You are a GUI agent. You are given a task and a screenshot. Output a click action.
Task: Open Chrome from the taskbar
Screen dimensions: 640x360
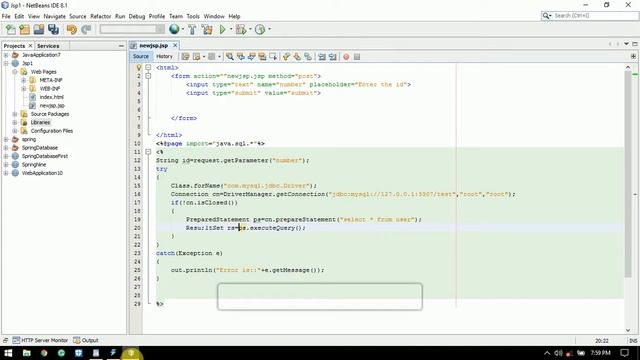[44, 353]
